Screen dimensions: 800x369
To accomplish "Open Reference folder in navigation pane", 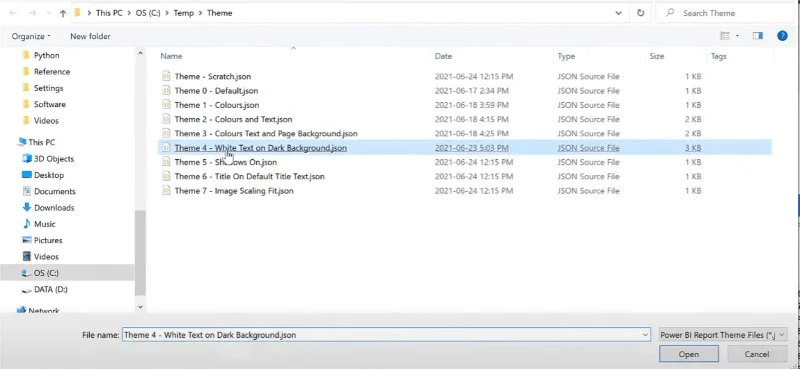I will pos(52,72).
